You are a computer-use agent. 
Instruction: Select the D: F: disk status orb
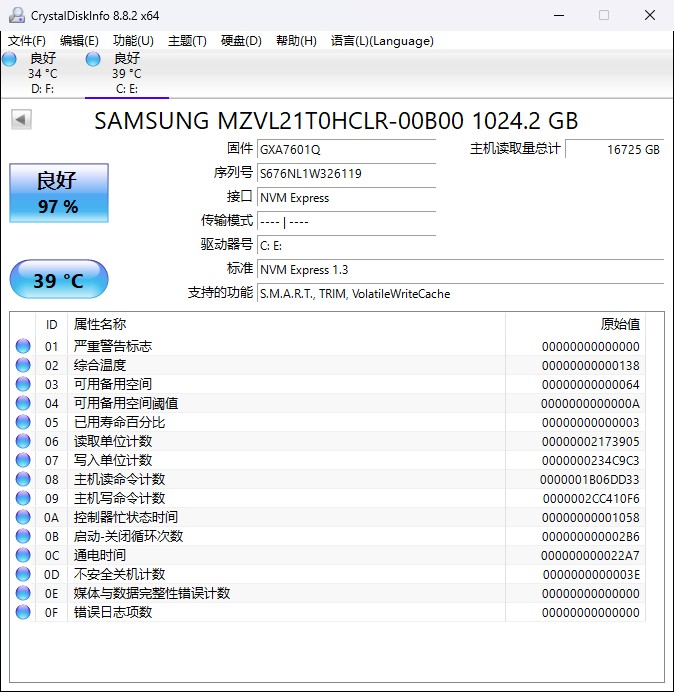tap(9, 59)
